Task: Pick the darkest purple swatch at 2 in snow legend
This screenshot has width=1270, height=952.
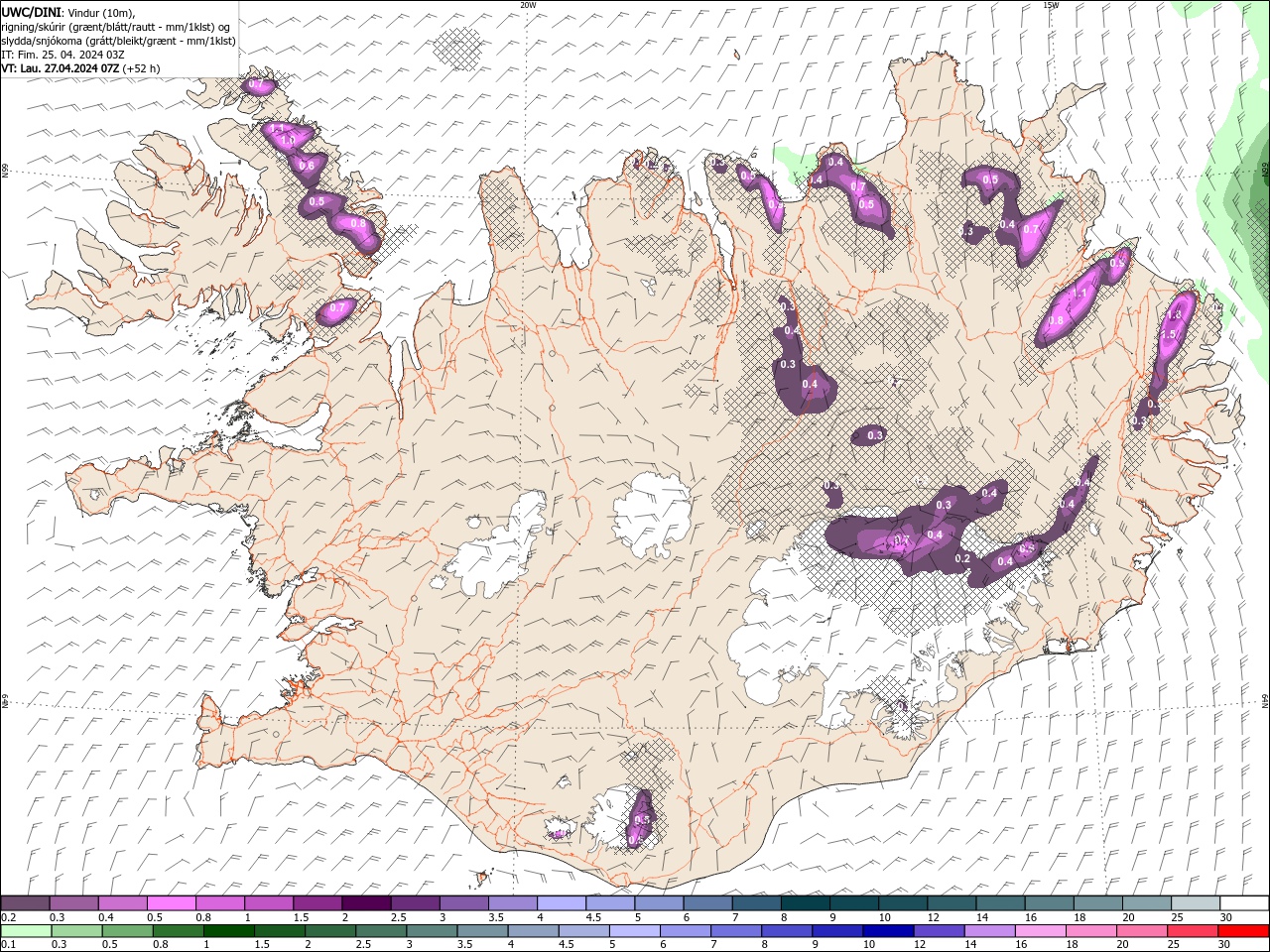Action: coord(365,903)
